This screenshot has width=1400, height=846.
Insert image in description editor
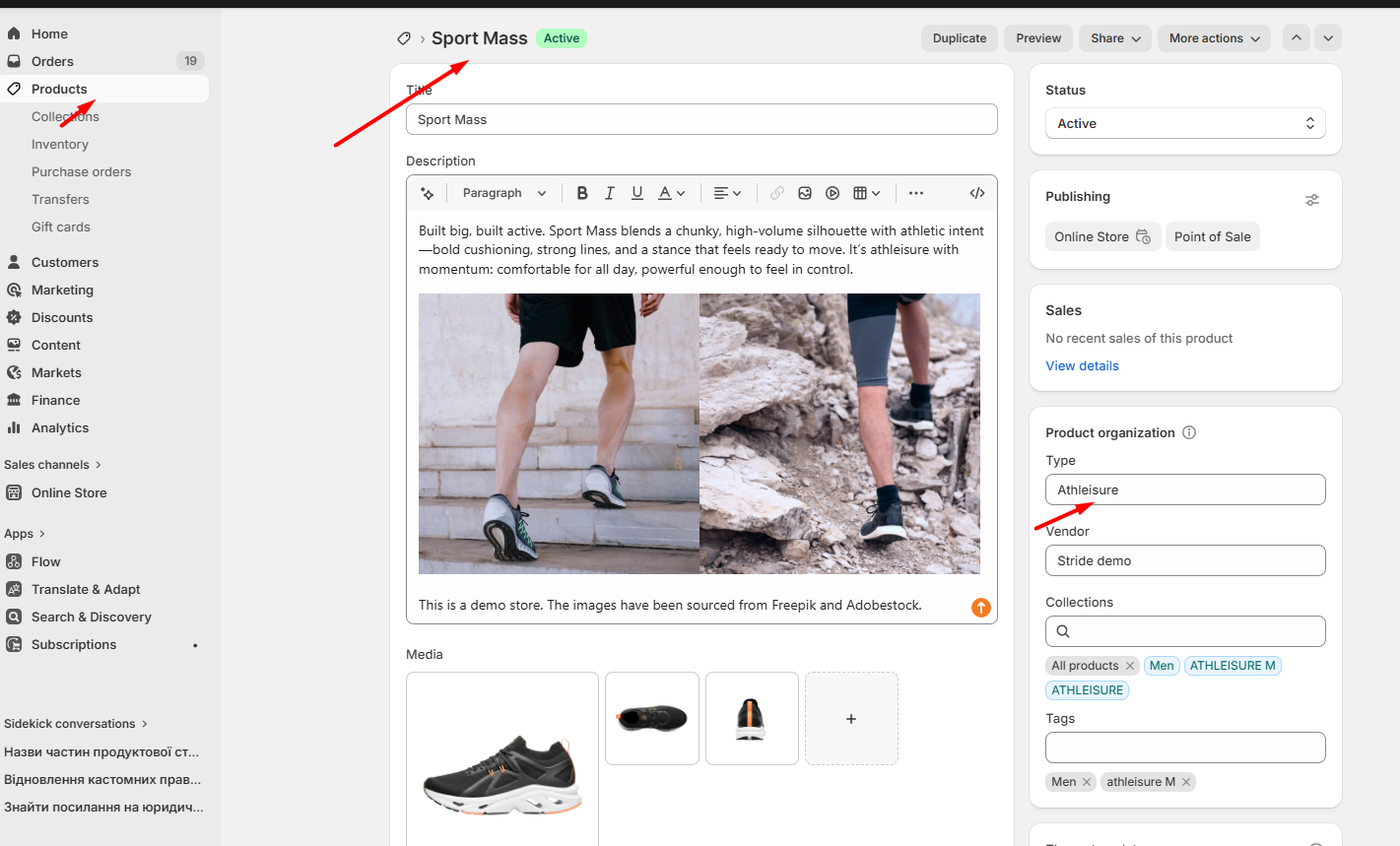(x=805, y=193)
